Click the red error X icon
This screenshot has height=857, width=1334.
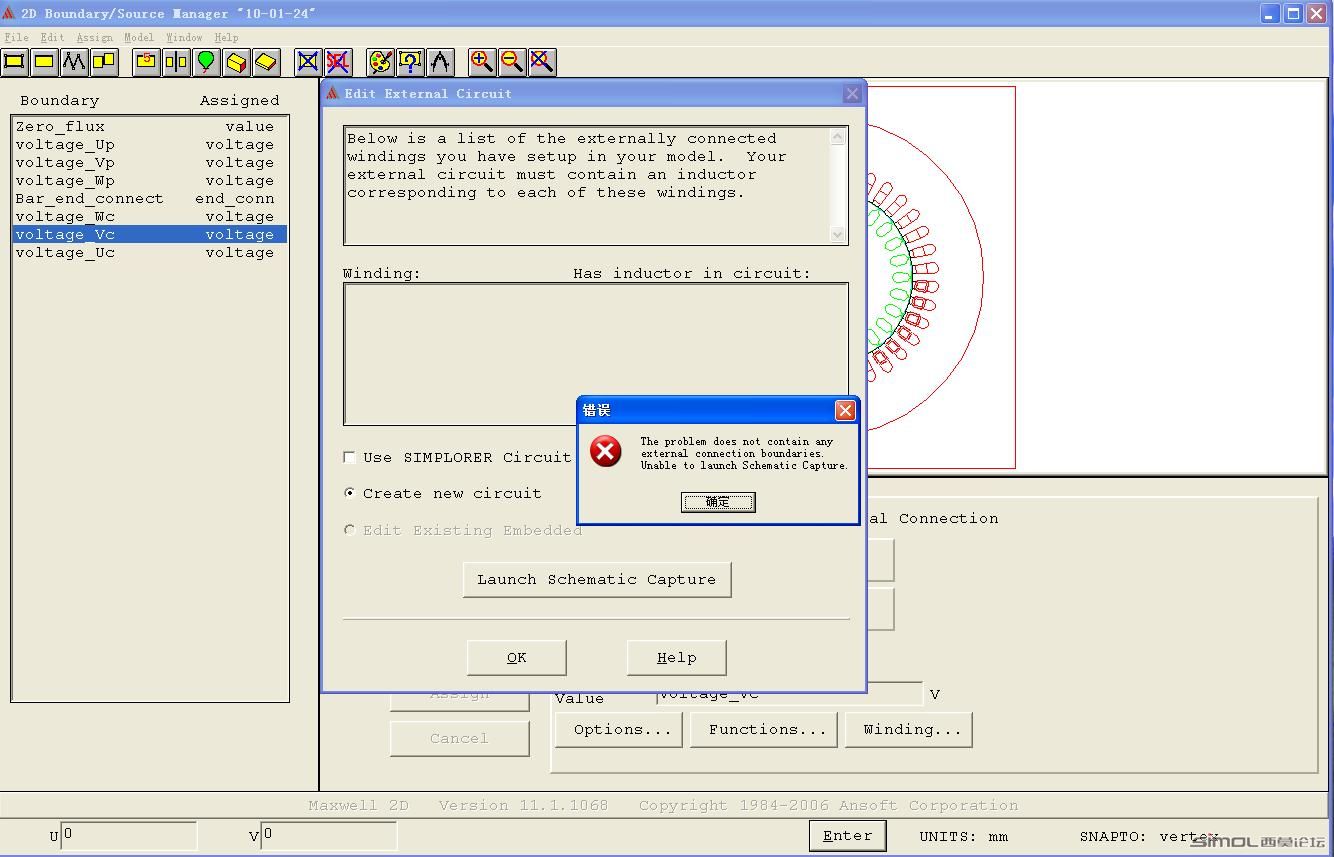click(x=605, y=451)
